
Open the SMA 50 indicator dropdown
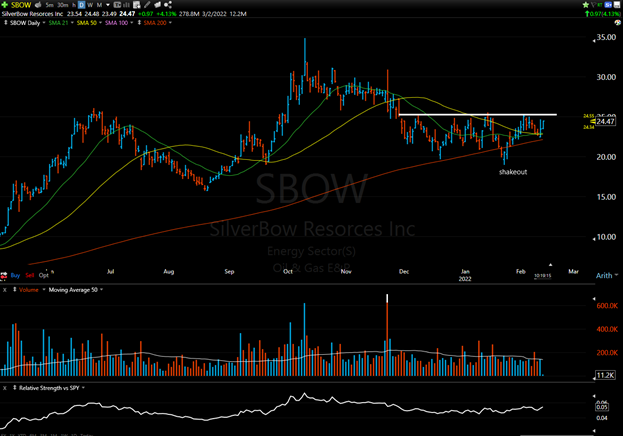(100, 23)
